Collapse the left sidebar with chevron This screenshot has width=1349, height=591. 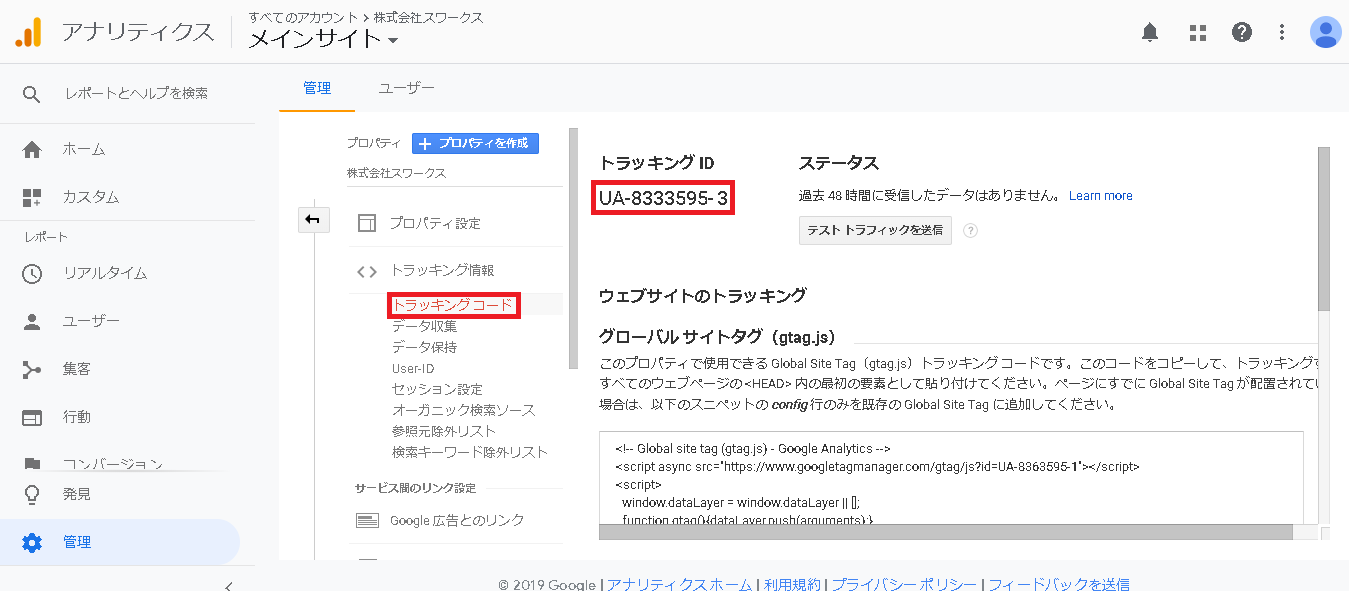(228, 585)
